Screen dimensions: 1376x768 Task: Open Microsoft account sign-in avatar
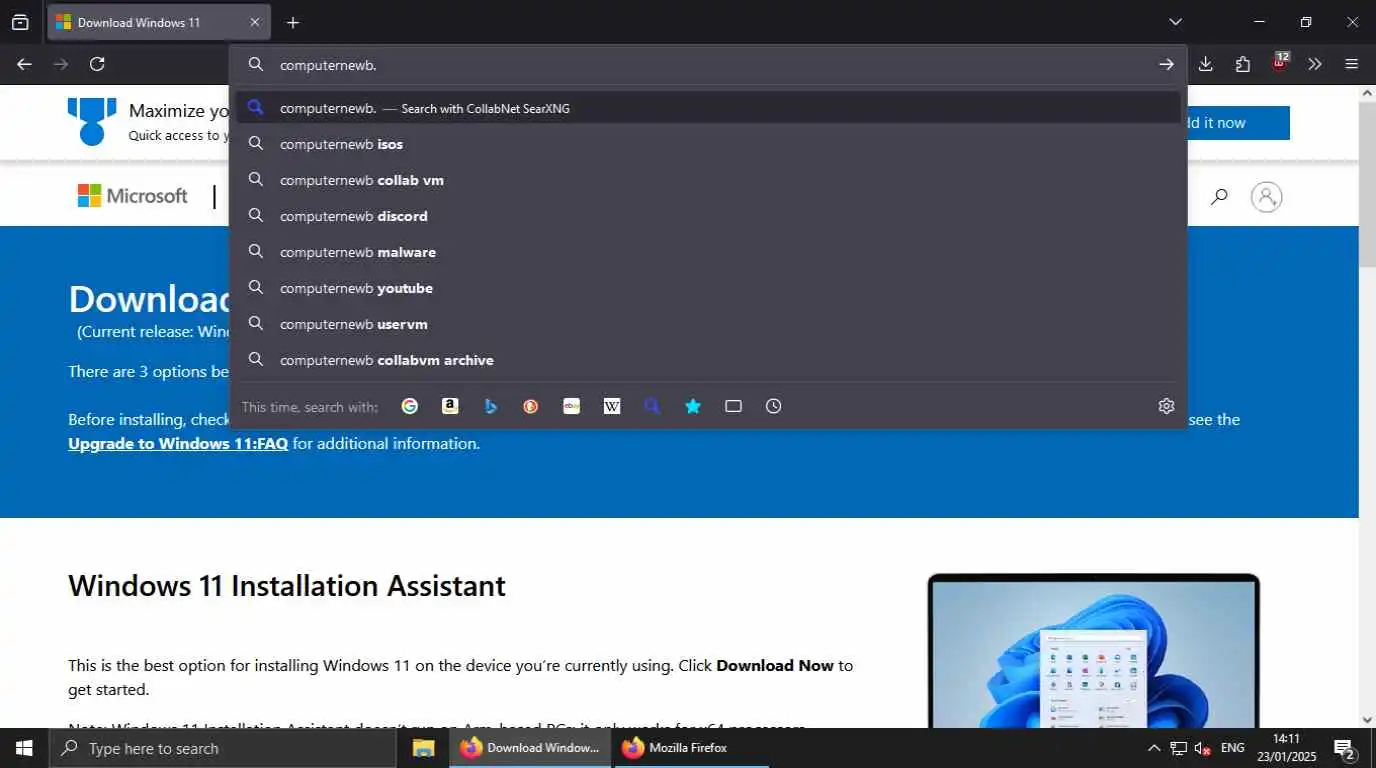coord(1266,197)
